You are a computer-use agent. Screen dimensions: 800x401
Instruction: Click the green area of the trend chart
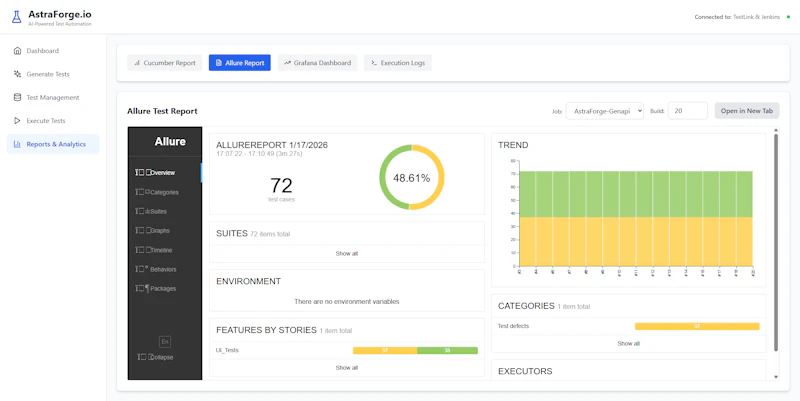(x=636, y=194)
